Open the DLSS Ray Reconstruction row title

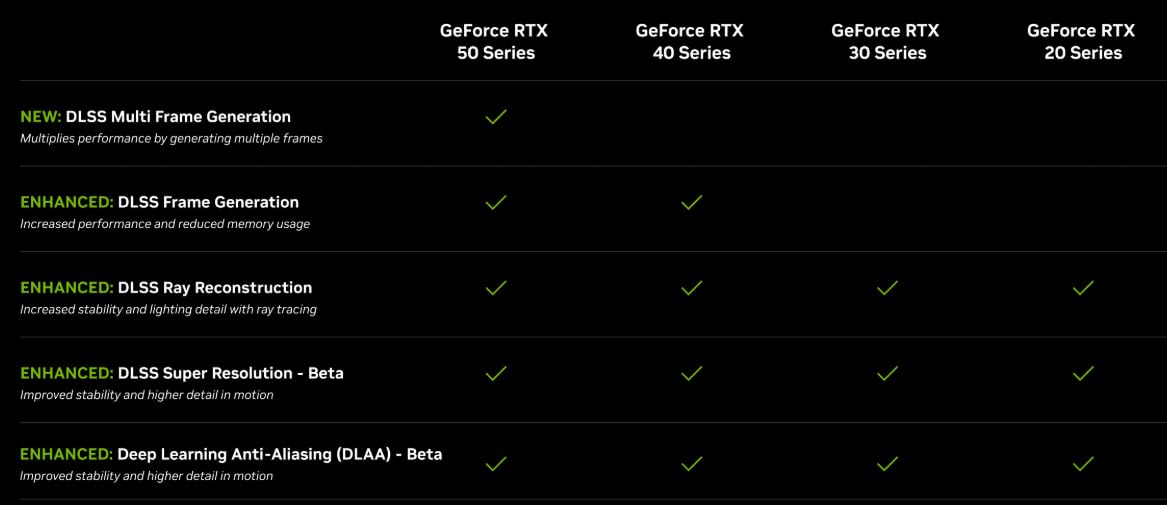pos(215,288)
